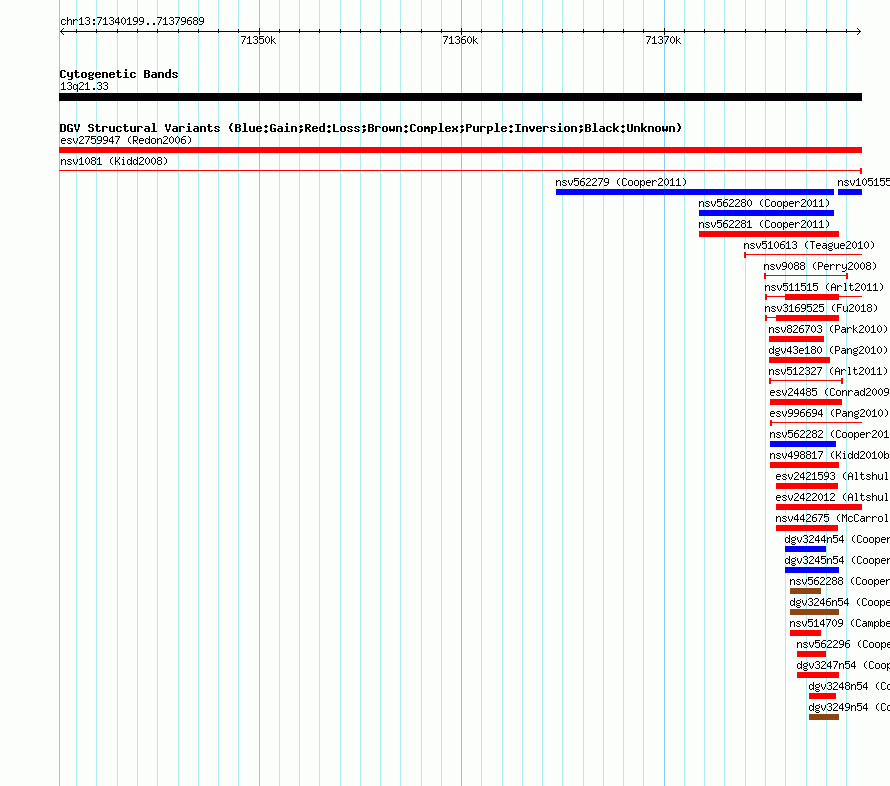The image size is (890, 786).
Task: Click the red nsv562281 loss bar
Action: 769,234
